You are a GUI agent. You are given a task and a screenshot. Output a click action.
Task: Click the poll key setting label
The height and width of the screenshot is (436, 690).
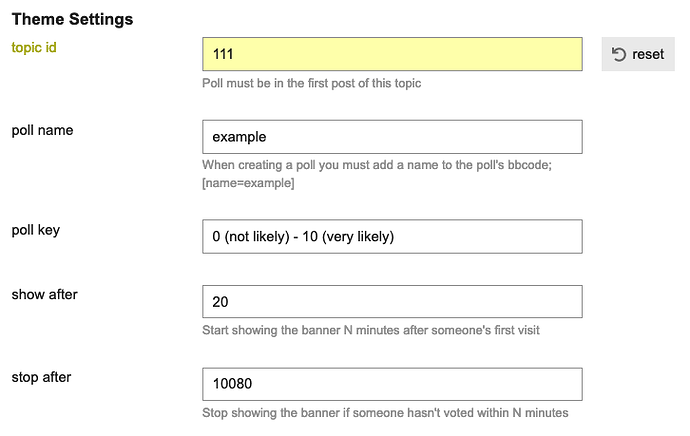tap(36, 230)
